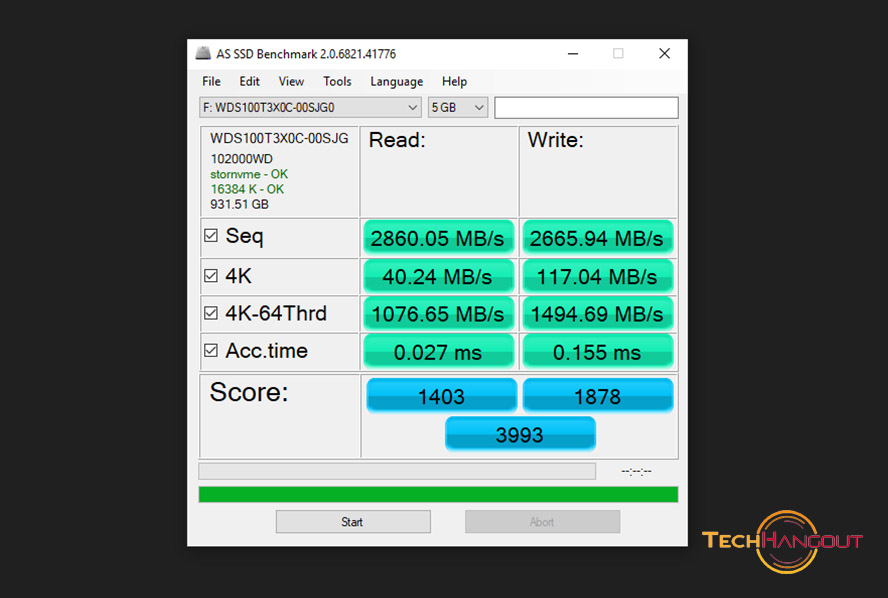Click the 931.51 GB capacity text
The image size is (888, 598).
pos(239,204)
